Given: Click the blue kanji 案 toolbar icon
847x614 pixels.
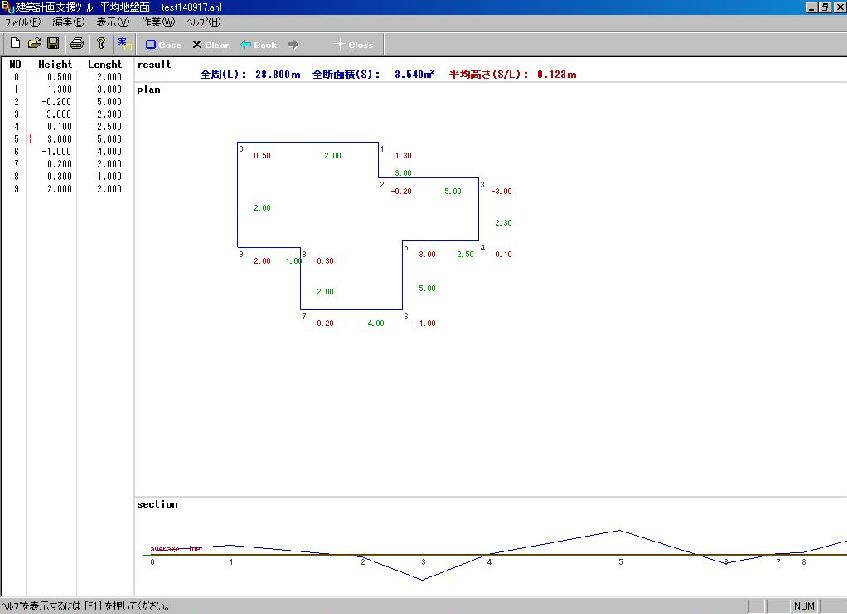Looking at the screenshot, I should coord(123,43).
